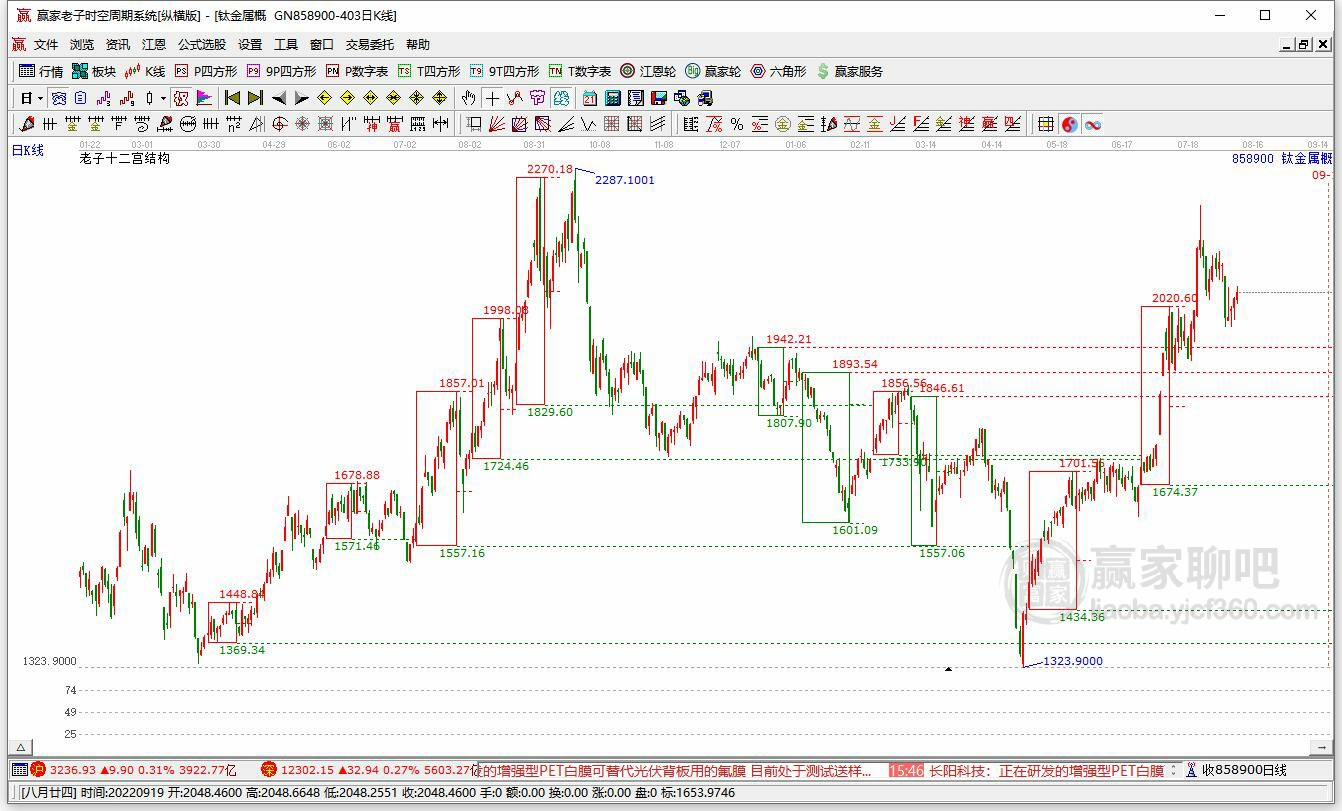
Task: Expand the 日 period dropdown arrow
Action: (40, 98)
